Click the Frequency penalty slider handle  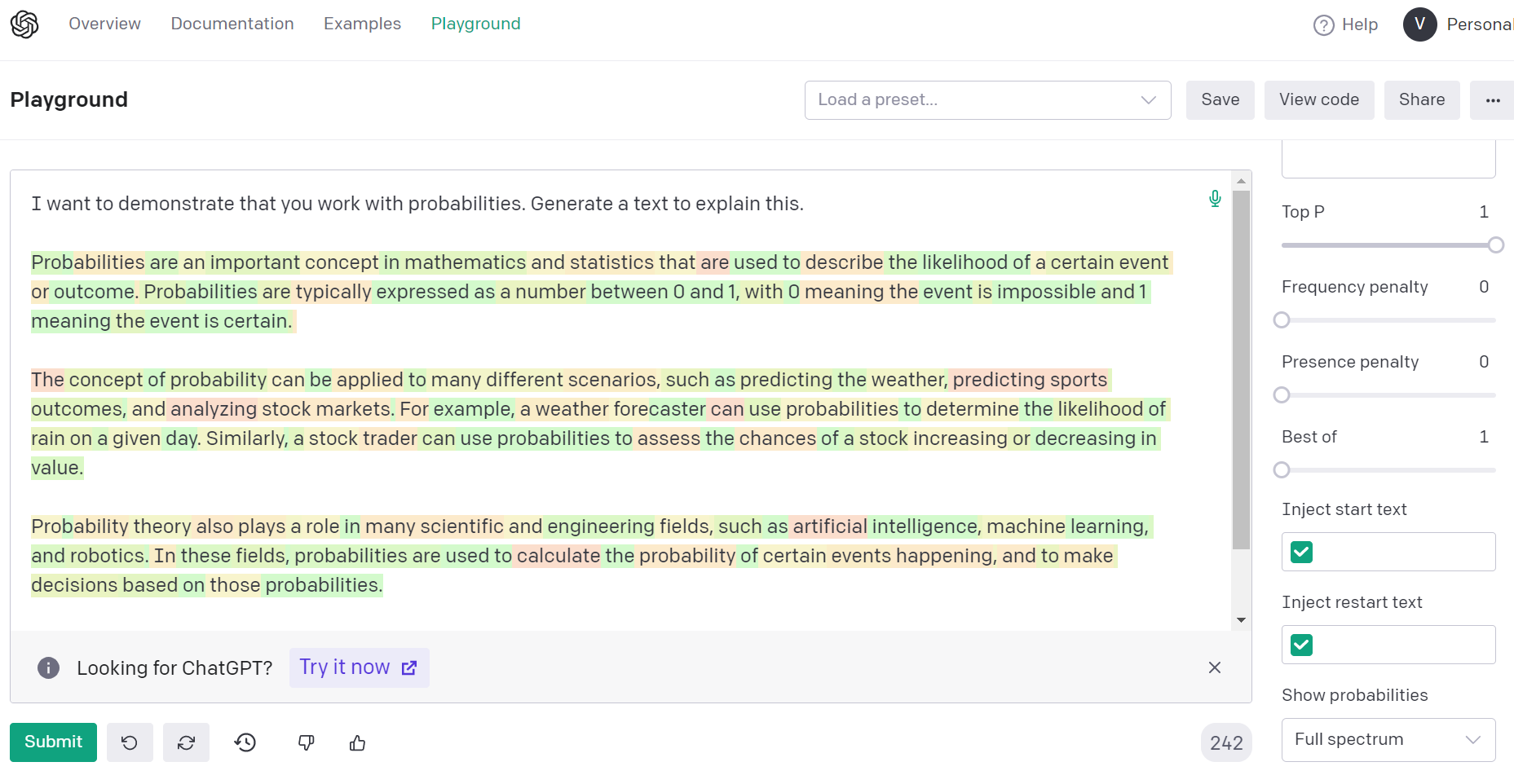point(1282,320)
